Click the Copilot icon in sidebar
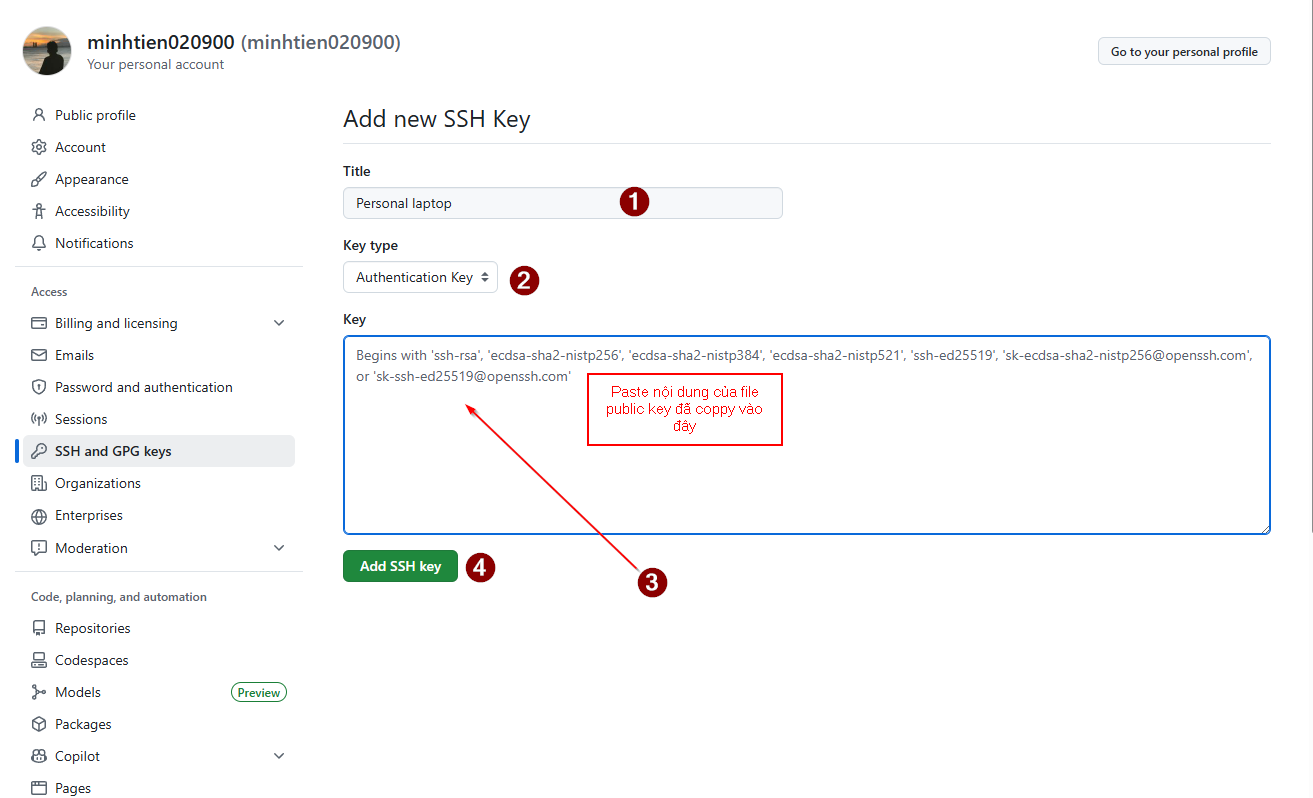 pyautogui.click(x=39, y=756)
